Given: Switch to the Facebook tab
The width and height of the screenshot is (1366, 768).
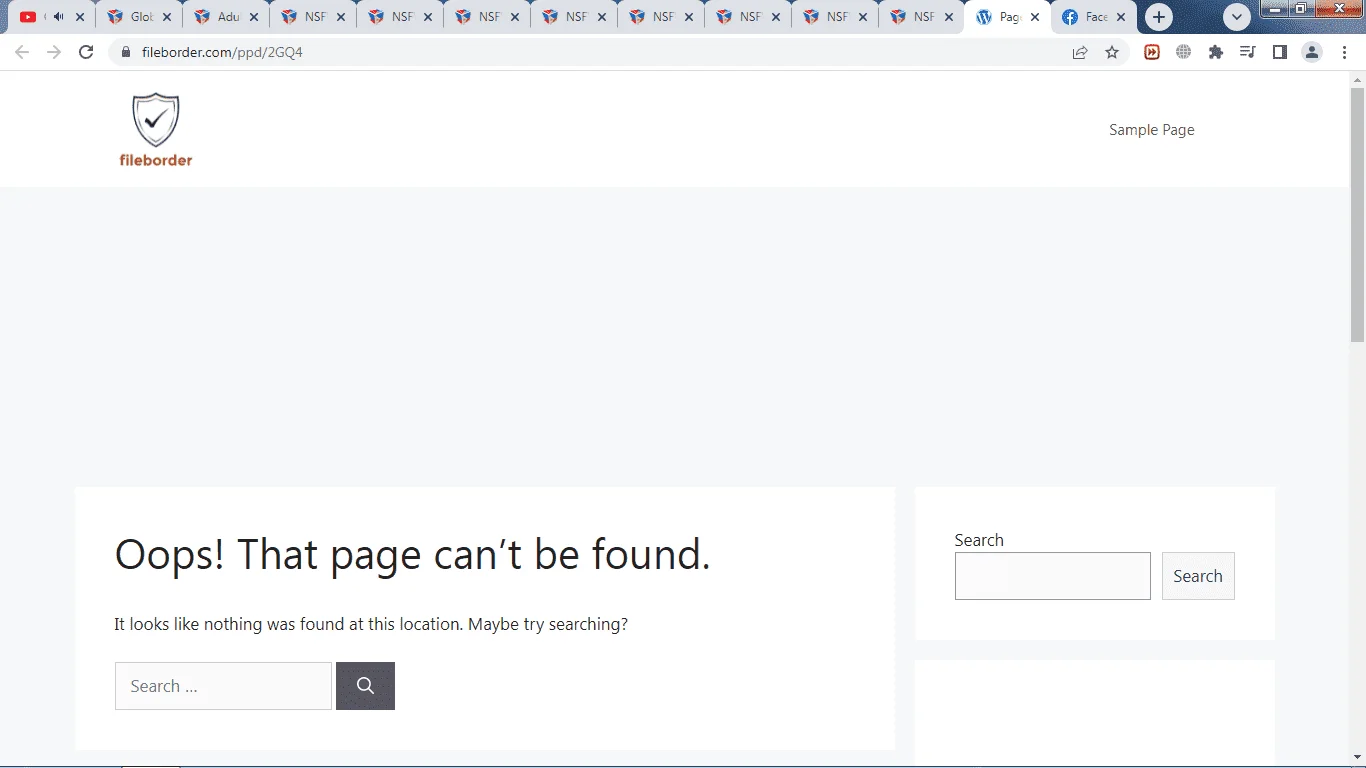Looking at the screenshot, I should [x=1096, y=17].
